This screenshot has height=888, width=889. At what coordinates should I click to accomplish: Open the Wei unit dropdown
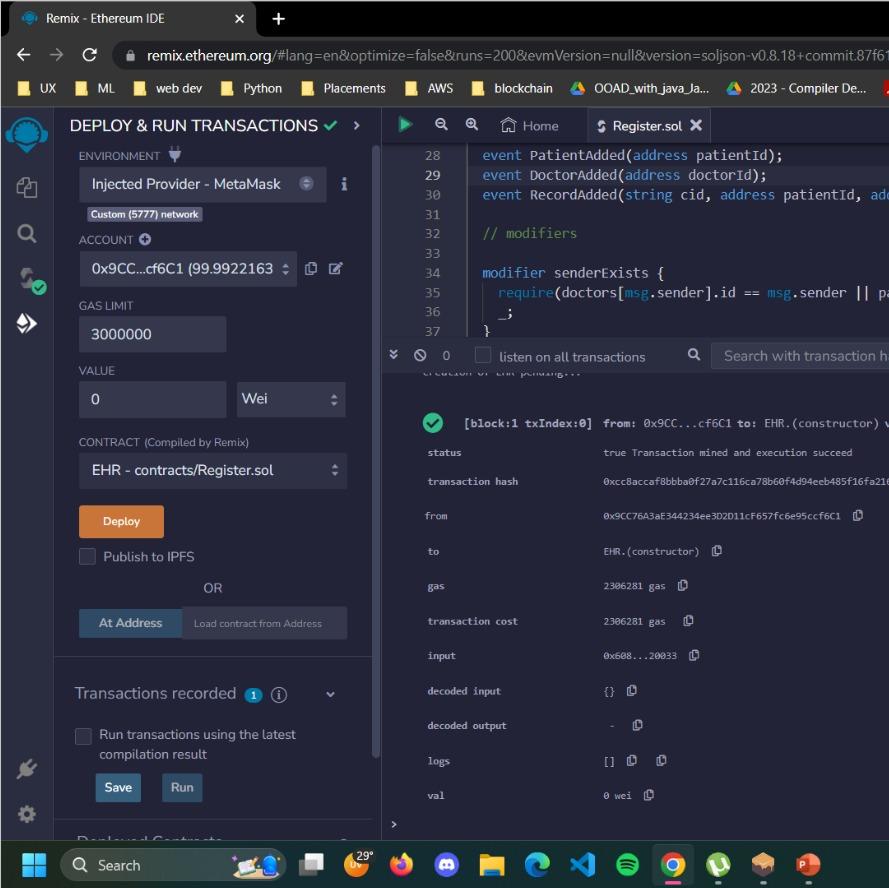click(291, 399)
